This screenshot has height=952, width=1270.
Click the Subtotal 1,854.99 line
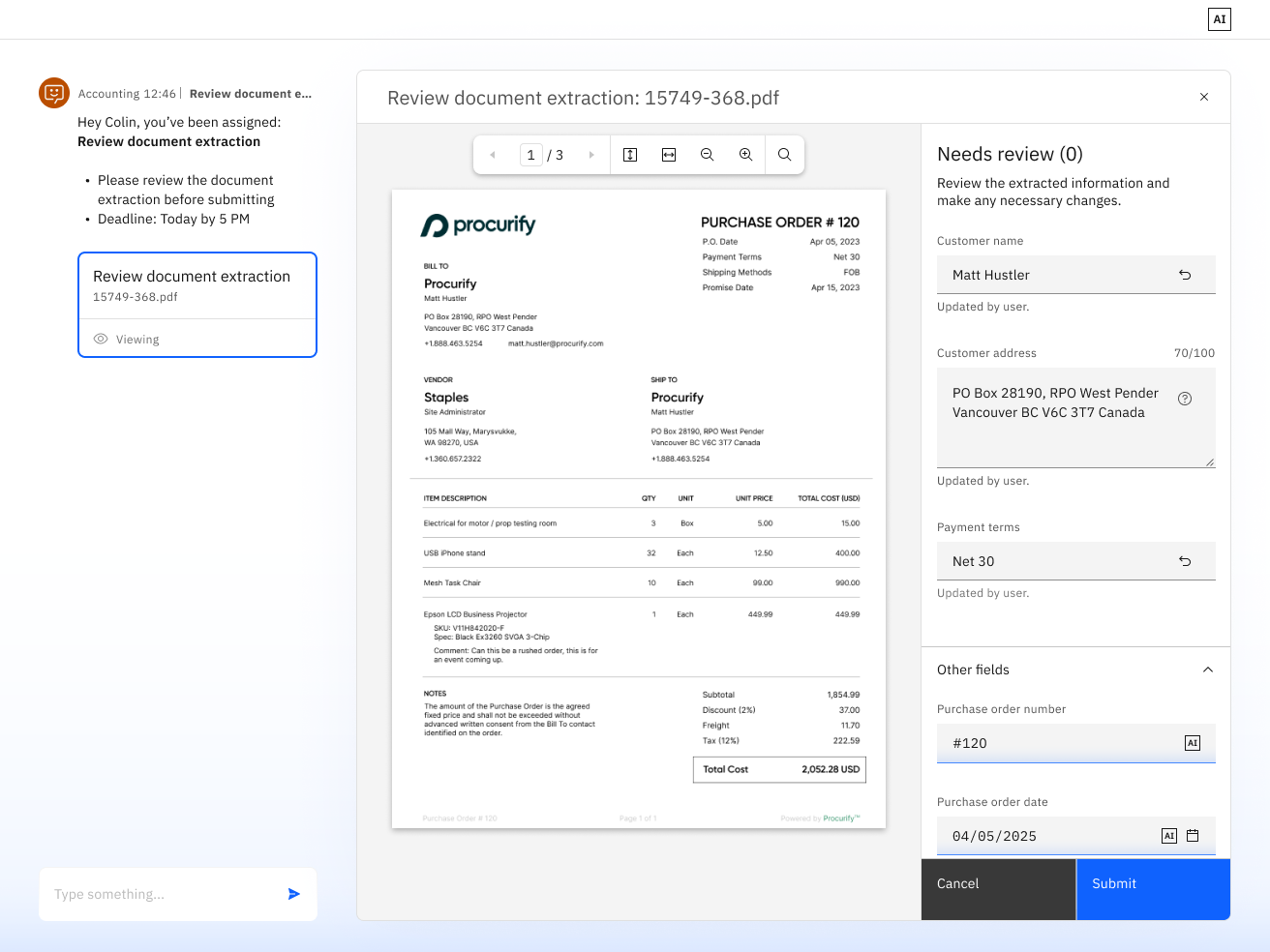click(x=781, y=695)
